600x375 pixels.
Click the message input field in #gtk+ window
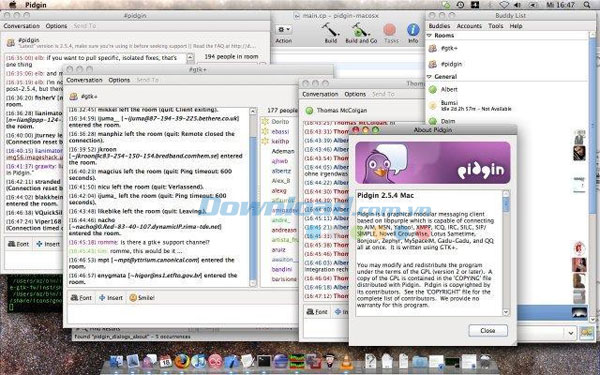click(x=183, y=315)
